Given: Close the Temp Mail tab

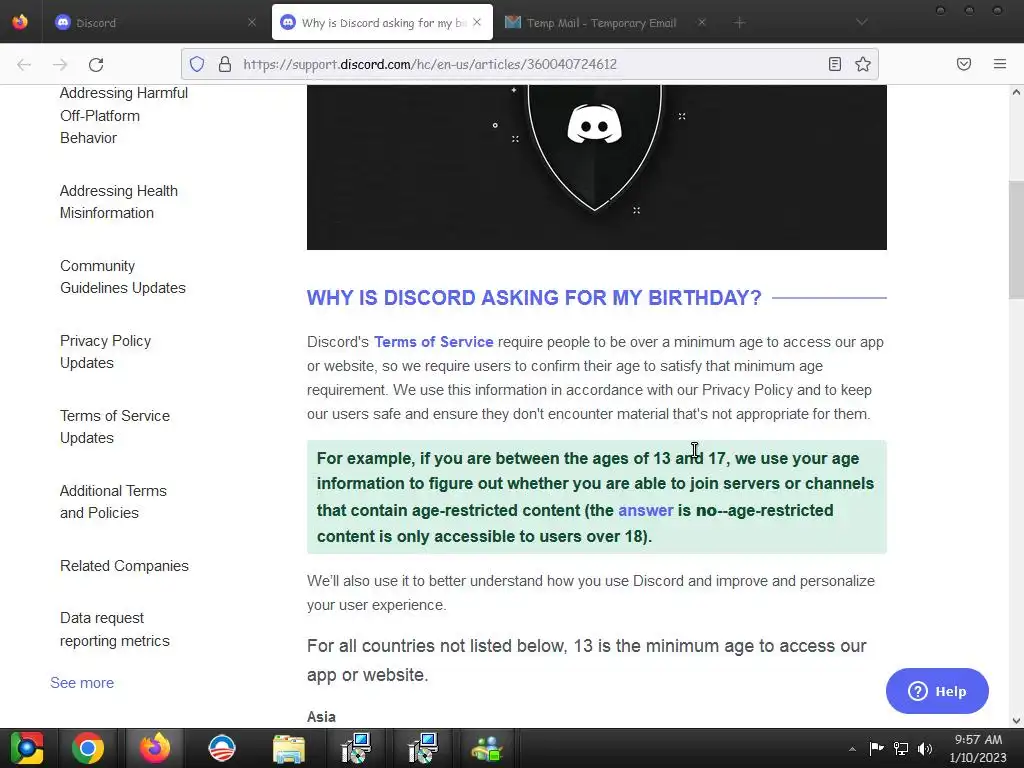Looking at the screenshot, I should [701, 23].
